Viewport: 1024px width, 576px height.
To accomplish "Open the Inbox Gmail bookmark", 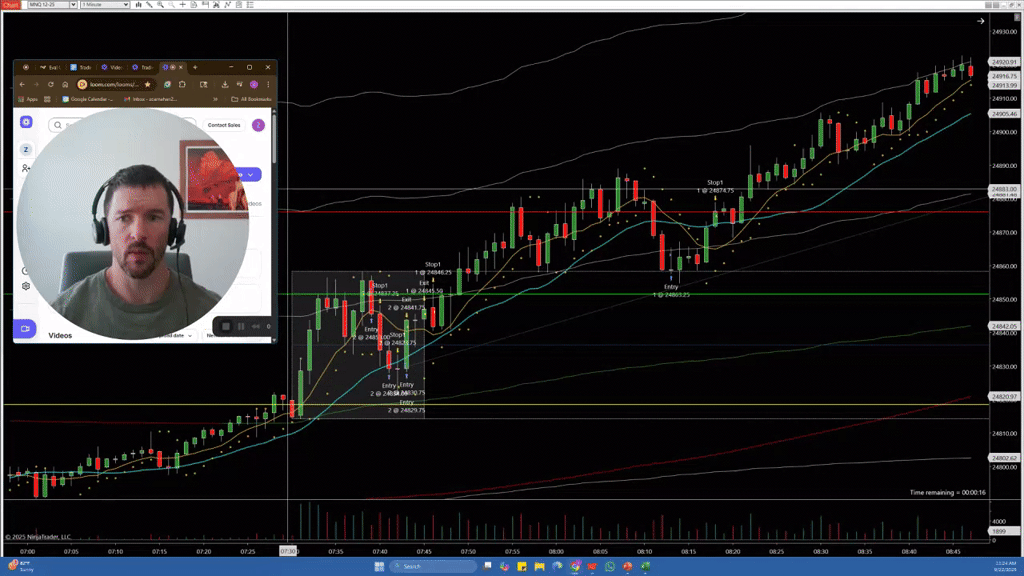I will click(150, 99).
